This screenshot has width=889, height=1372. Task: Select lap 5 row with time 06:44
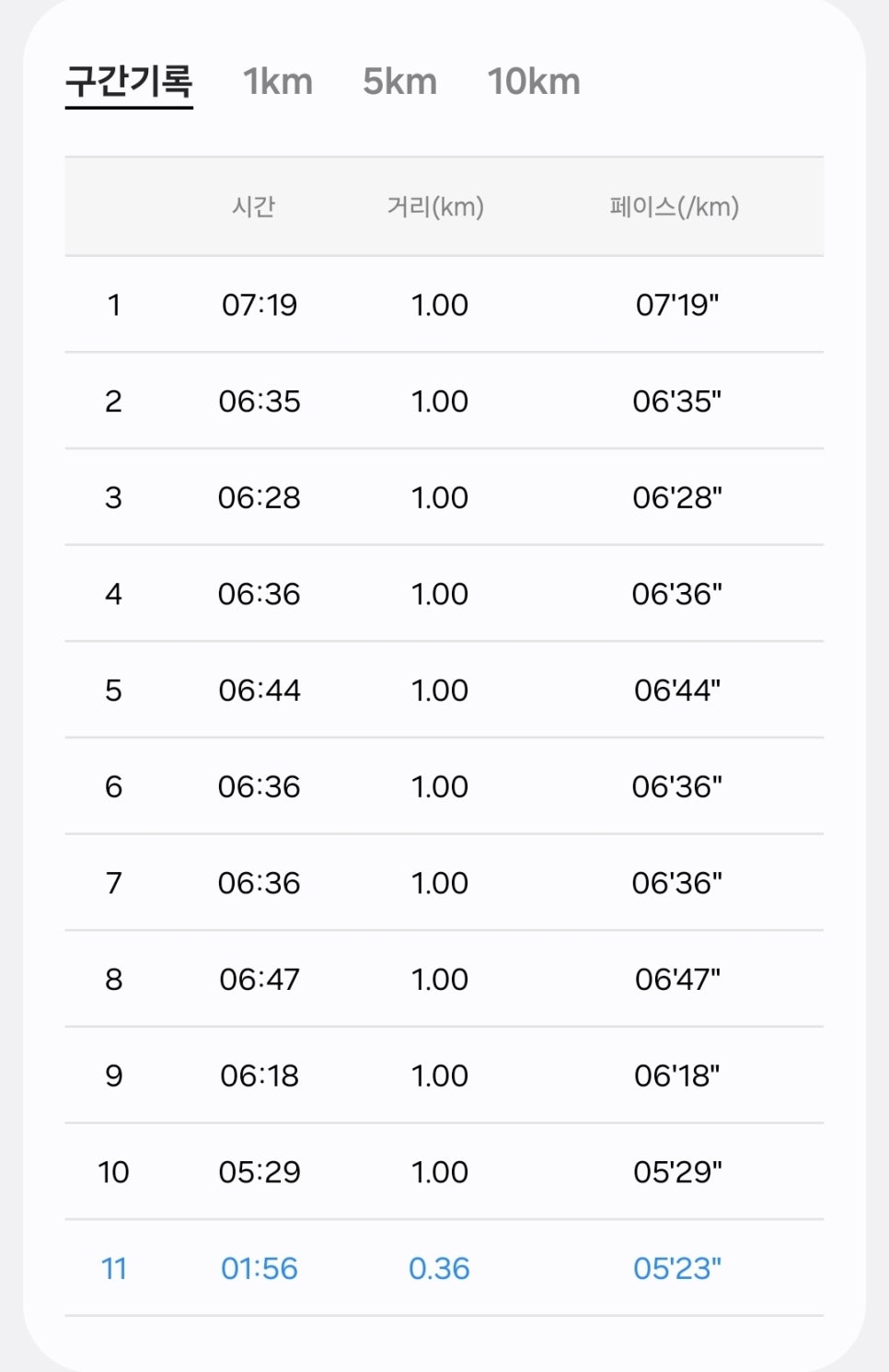tap(444, 690)
